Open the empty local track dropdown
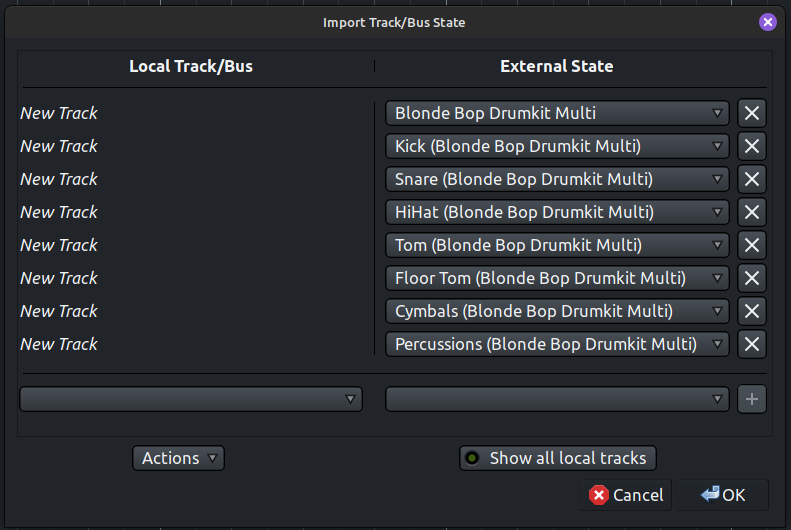 (190, 399)
